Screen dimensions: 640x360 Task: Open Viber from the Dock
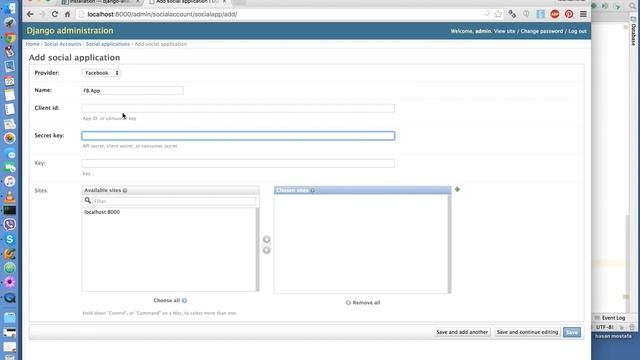click(x=10, y=224)
